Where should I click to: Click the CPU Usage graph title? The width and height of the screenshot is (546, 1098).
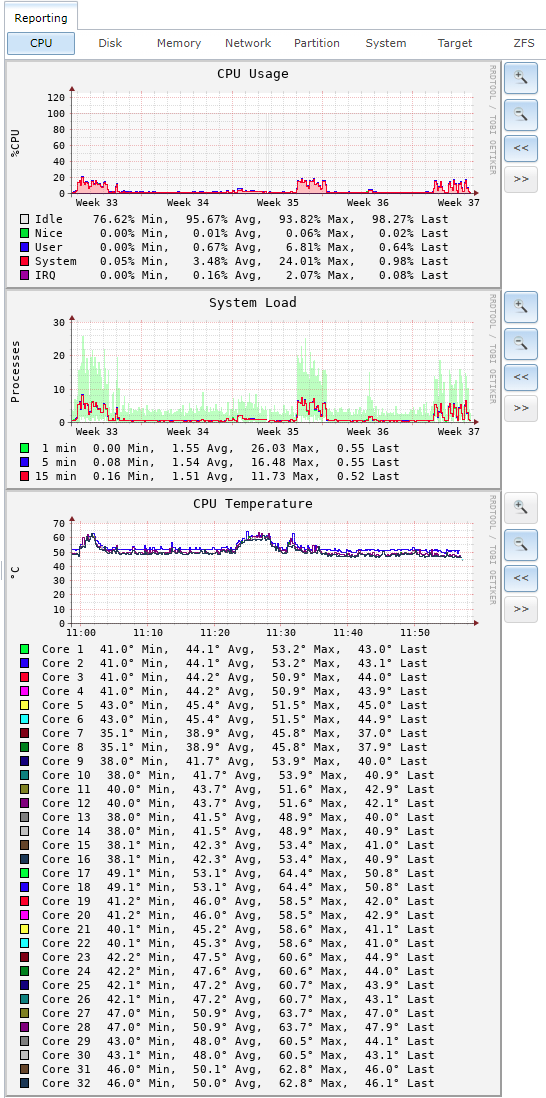pyautogui.click(x=253, y=74)
